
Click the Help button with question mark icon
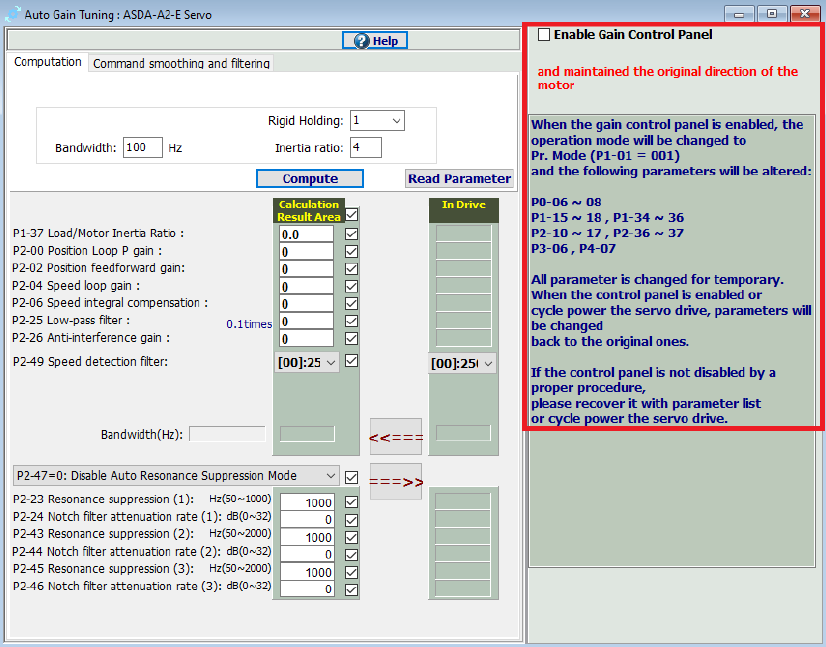click(x=375, y=40)
